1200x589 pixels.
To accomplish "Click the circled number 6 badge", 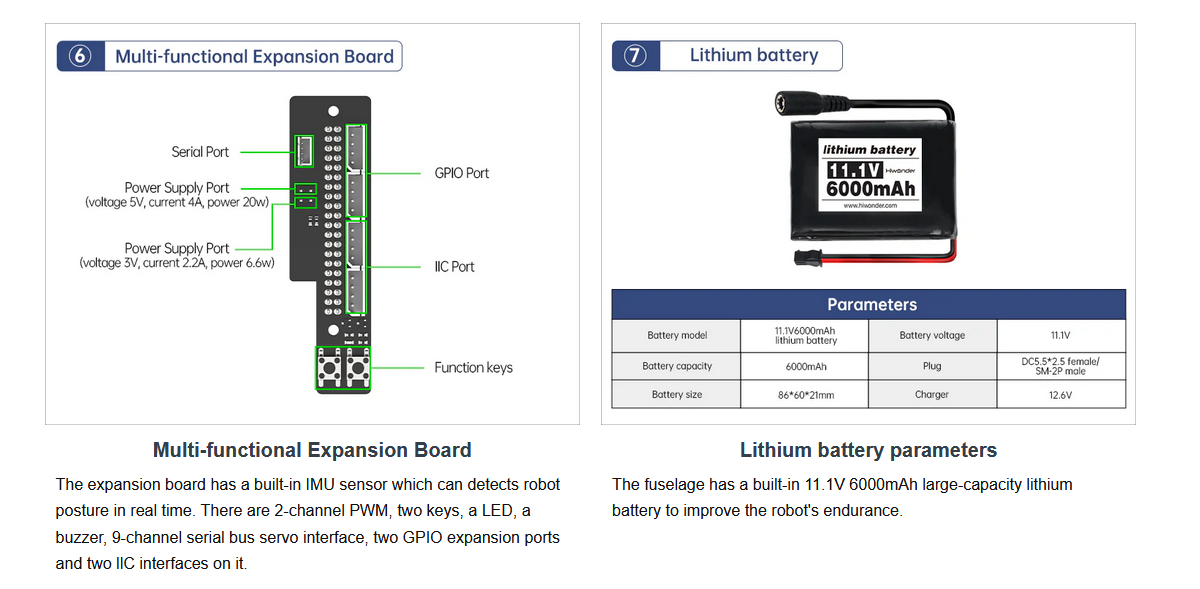I will [x=81, y=56].
